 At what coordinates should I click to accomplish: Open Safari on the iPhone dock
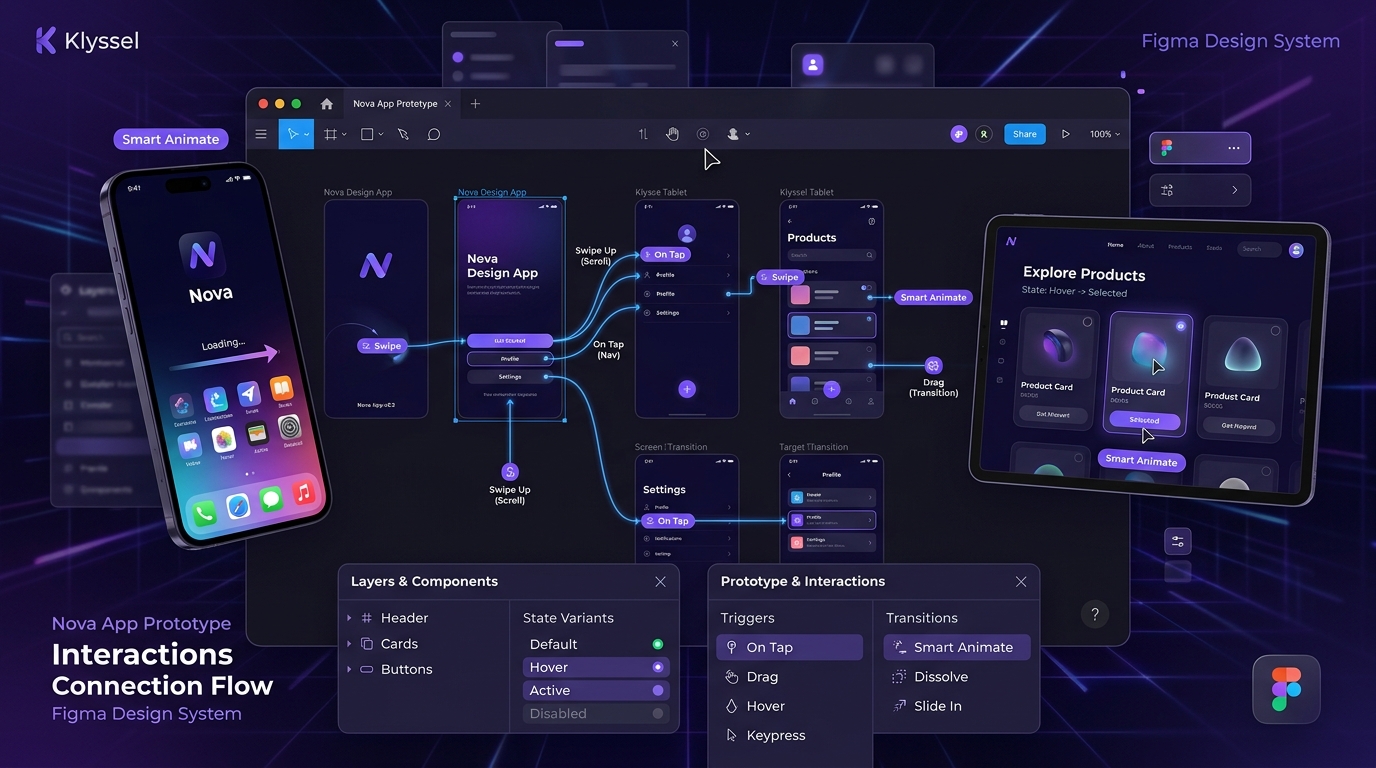click(x=238, y=506)
